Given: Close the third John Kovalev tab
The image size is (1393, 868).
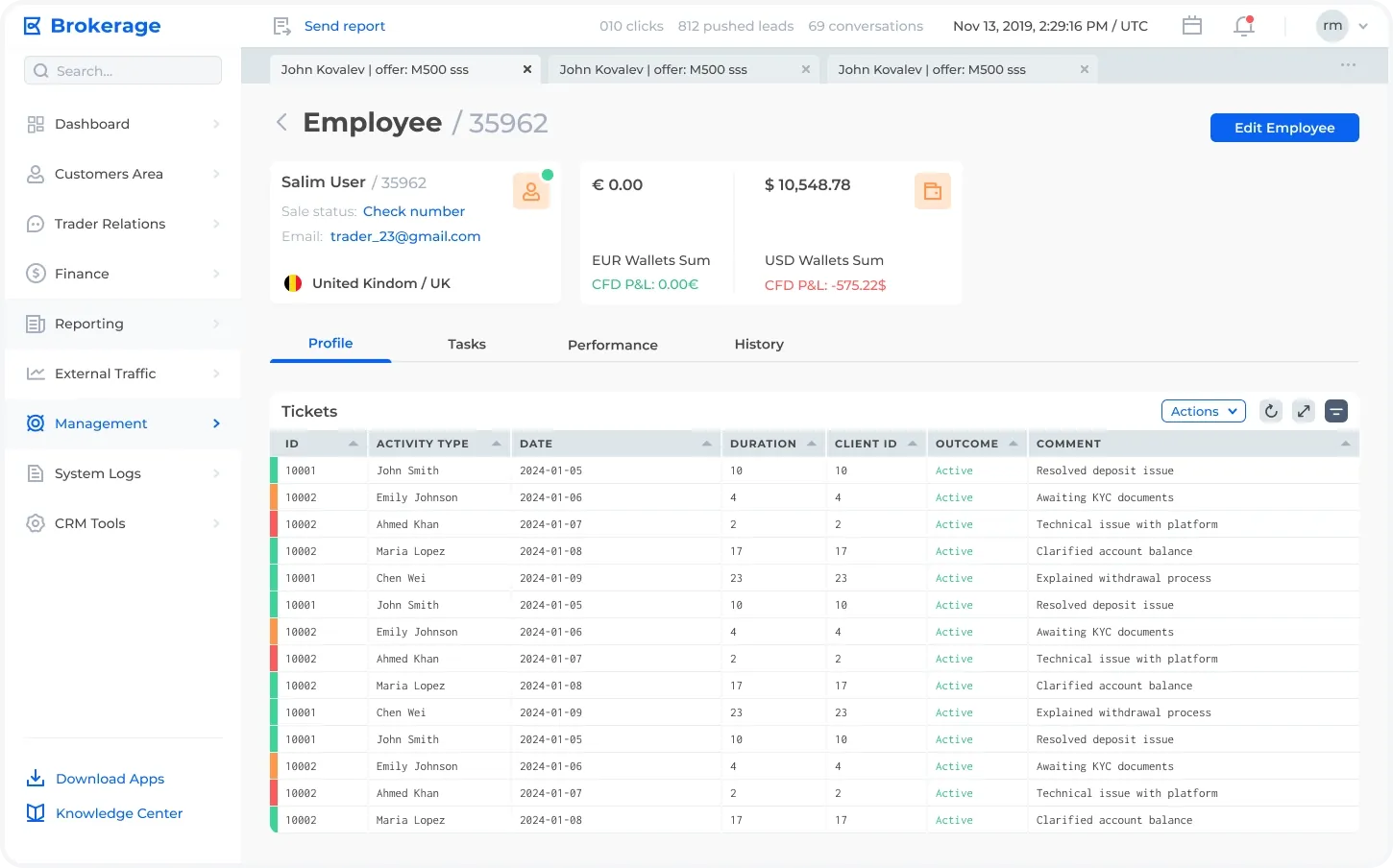Looking at the screenshot, I should coord(1084,69).
